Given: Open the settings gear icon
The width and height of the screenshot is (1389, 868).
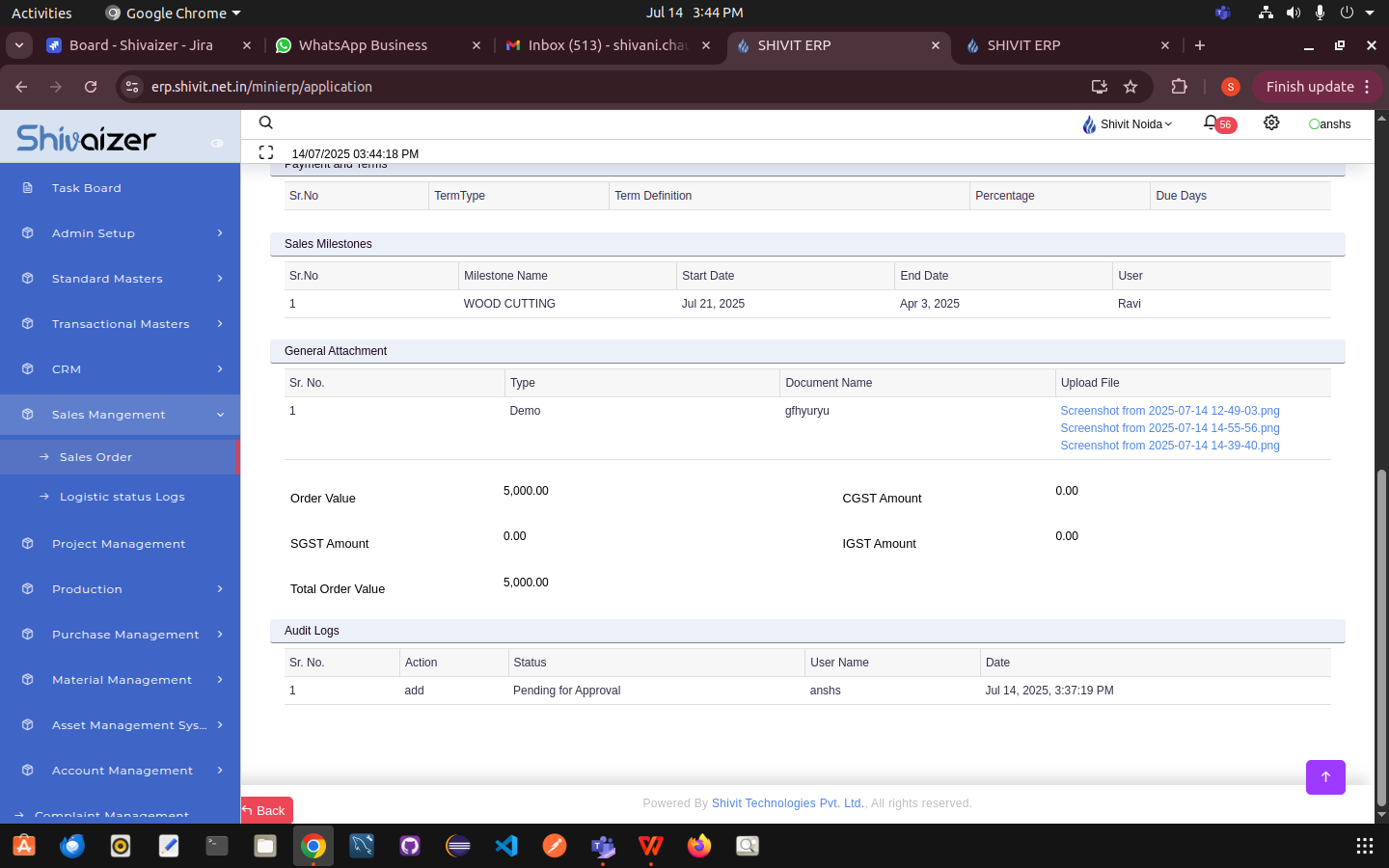Looking at the screenshot, I should click(1271, 123).
